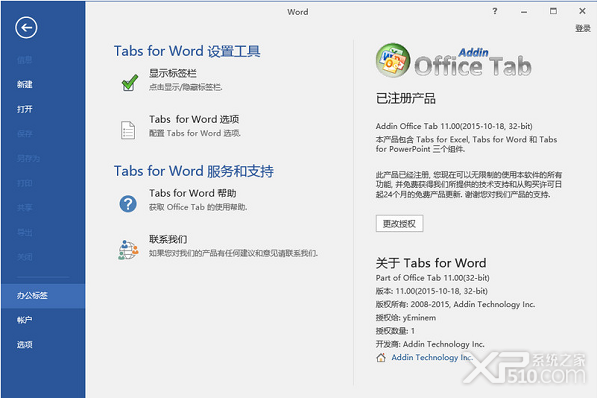The image size is (600, 398).
Task: Click the Tabs for Word 帮助 title
Action: 193,193
